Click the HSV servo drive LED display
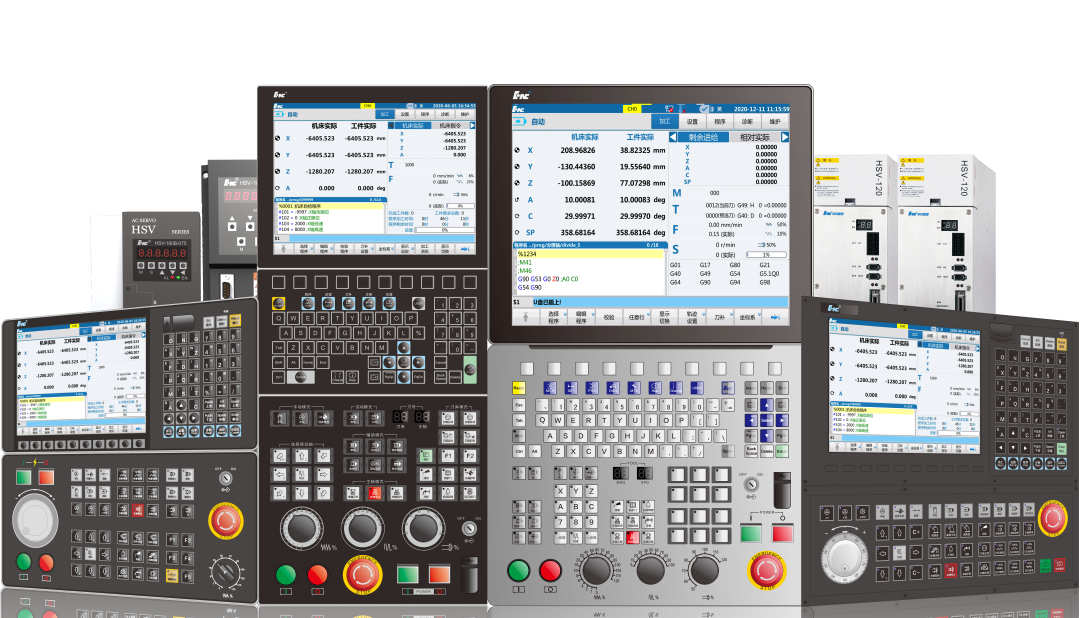Image resolution: width=1080 pixels, height=618 pixels. pyautogui.click(x=162, y=253)
